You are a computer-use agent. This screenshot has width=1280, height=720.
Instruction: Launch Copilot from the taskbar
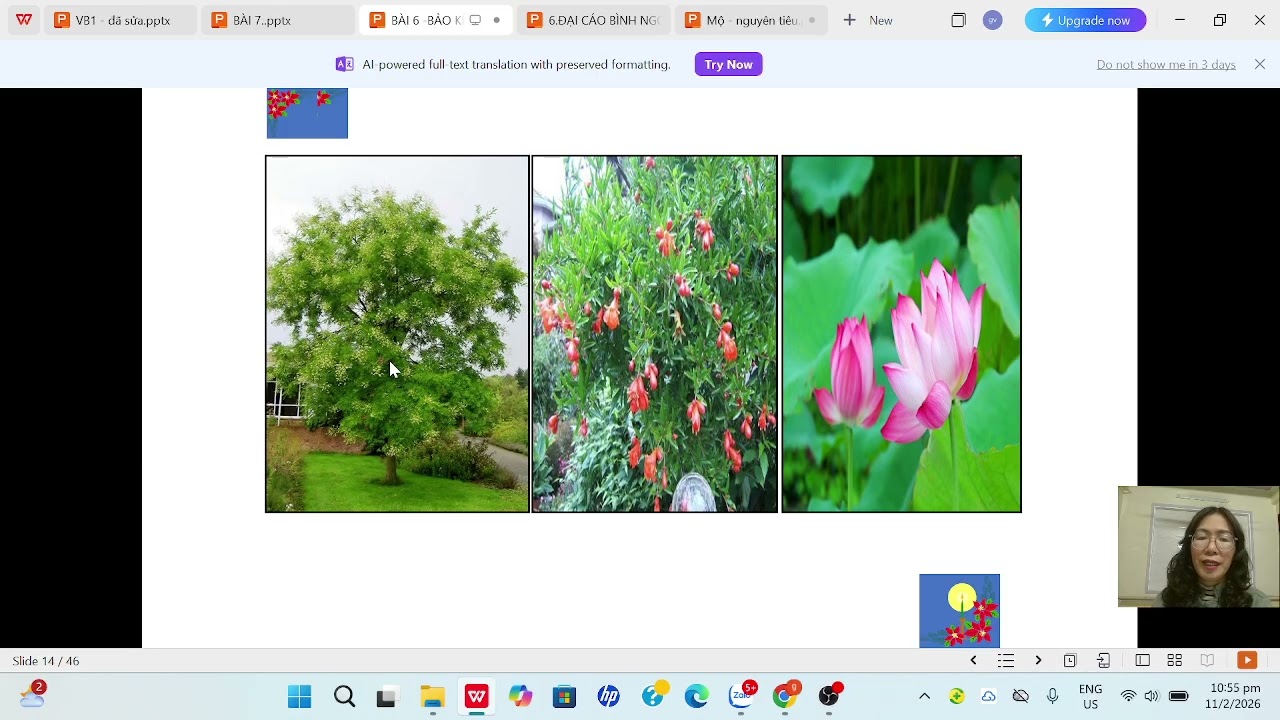520,696
